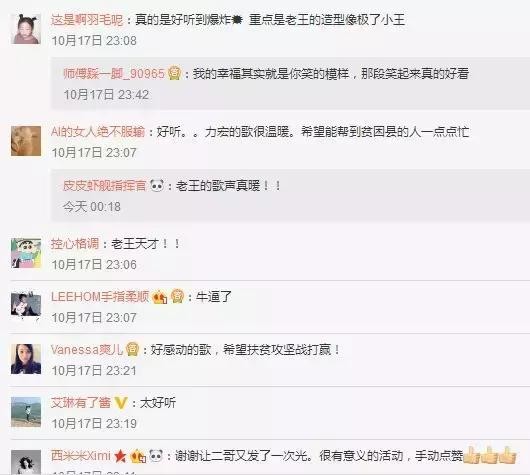
Task: Open username link 师傅踩一脚_90965
Action: click(x=114, y=73)
